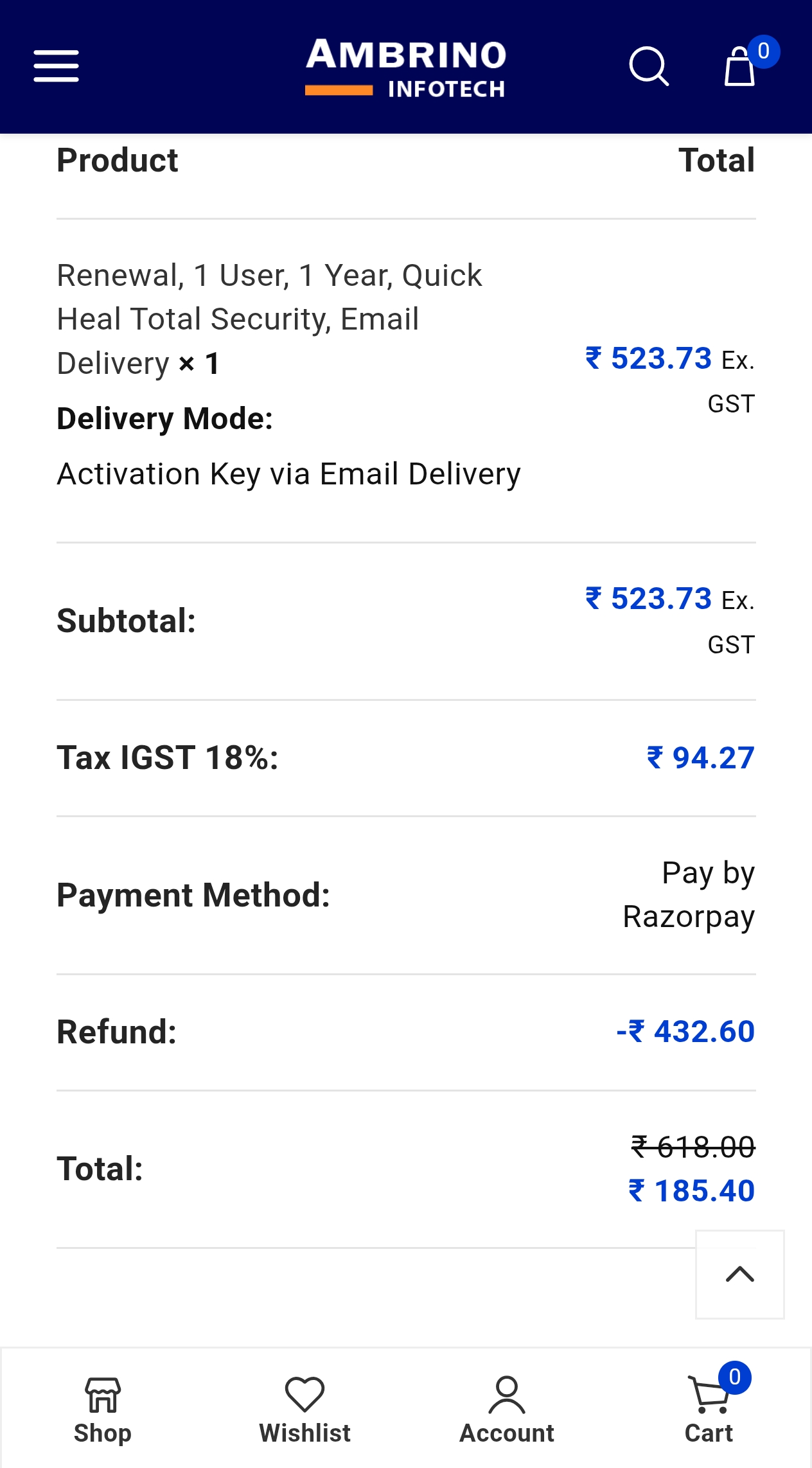Viewport: 812px width, 1468px height.
Task: Click the Product column header
Action: (118, 160)
